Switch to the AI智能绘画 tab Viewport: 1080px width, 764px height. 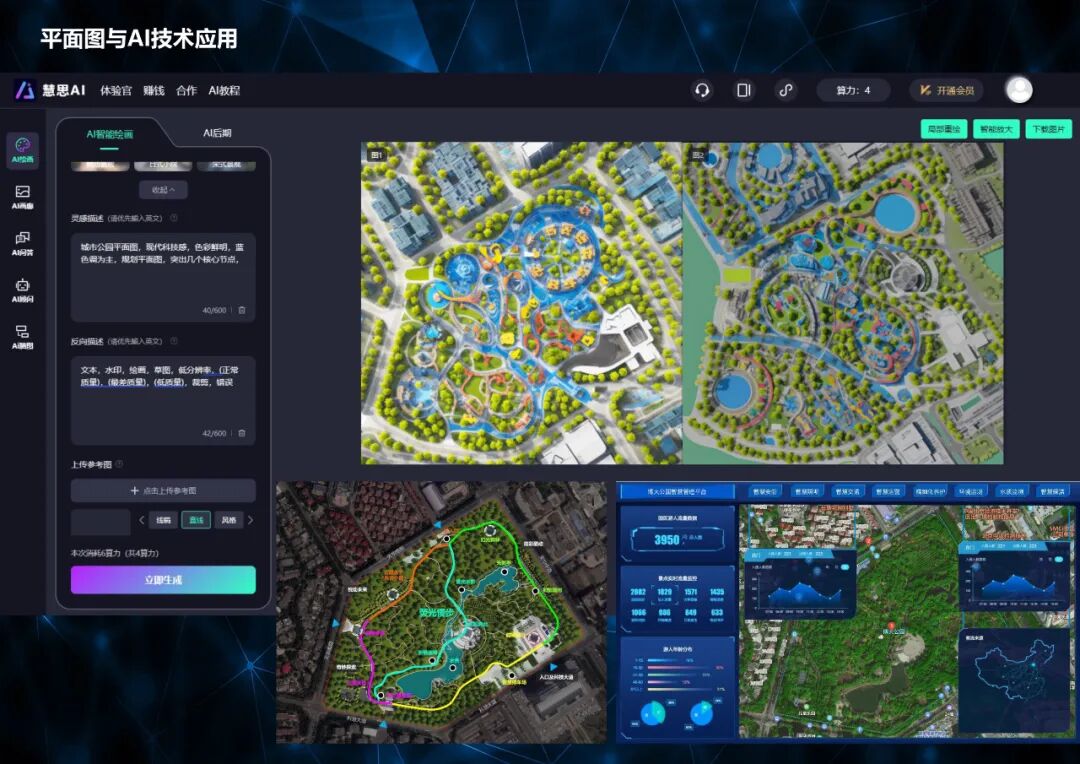point(110,134)
